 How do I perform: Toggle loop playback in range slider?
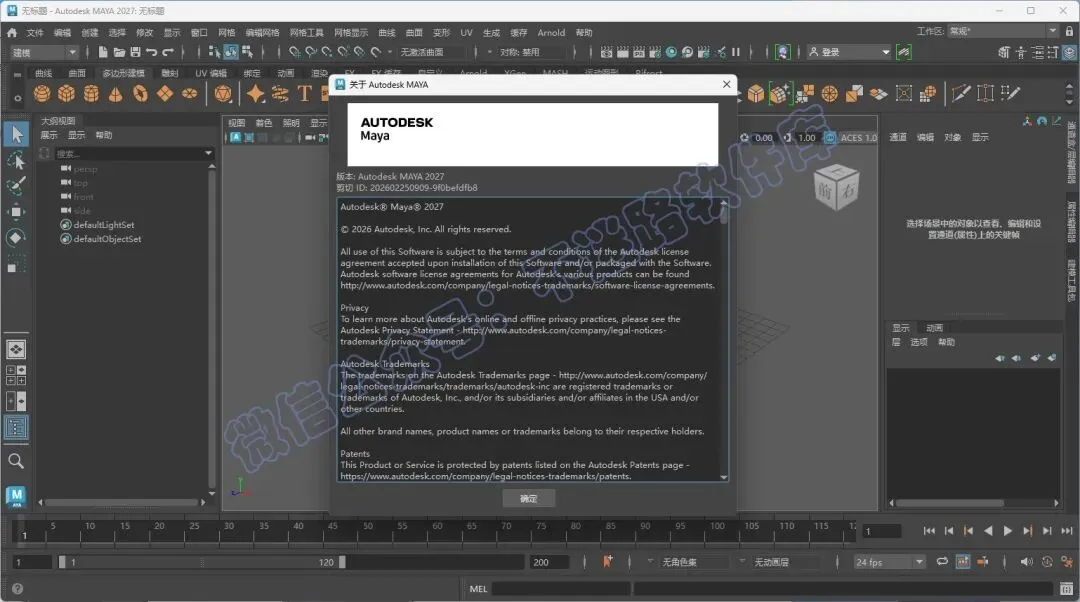(942, 562)
